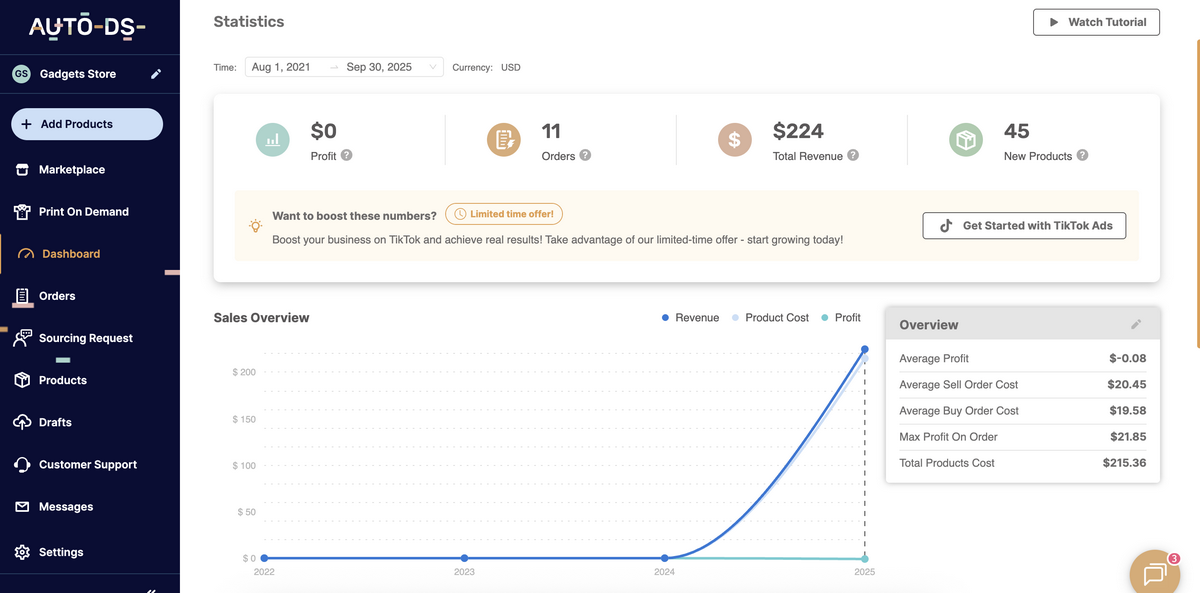Image resolution: width=1200 pixels, height=593 pixels.
Task: Click the teal Profit stat icon badge
Action: click(x=273, y=140)
